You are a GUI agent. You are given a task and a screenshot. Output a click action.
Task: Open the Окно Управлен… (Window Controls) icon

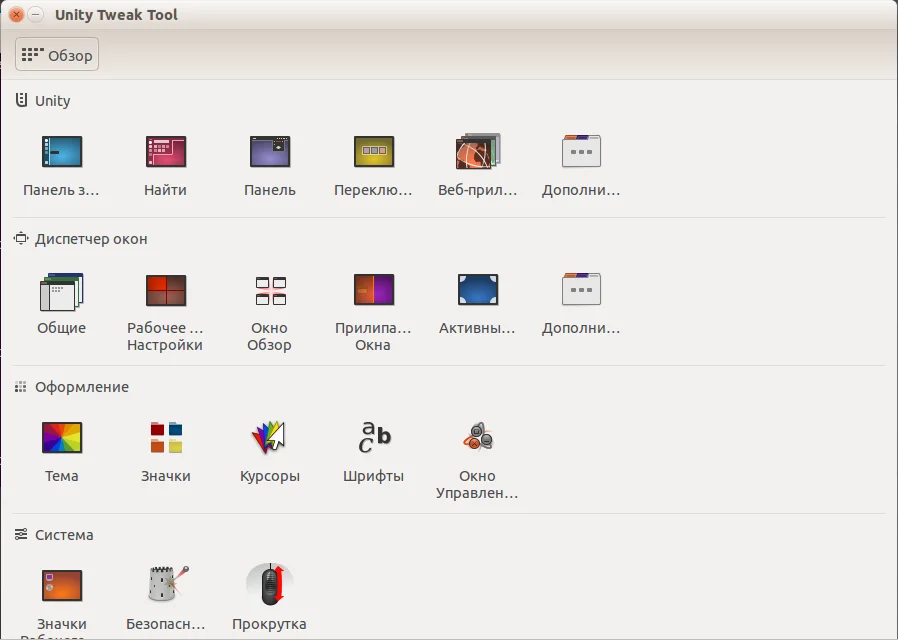pos(478,437)
